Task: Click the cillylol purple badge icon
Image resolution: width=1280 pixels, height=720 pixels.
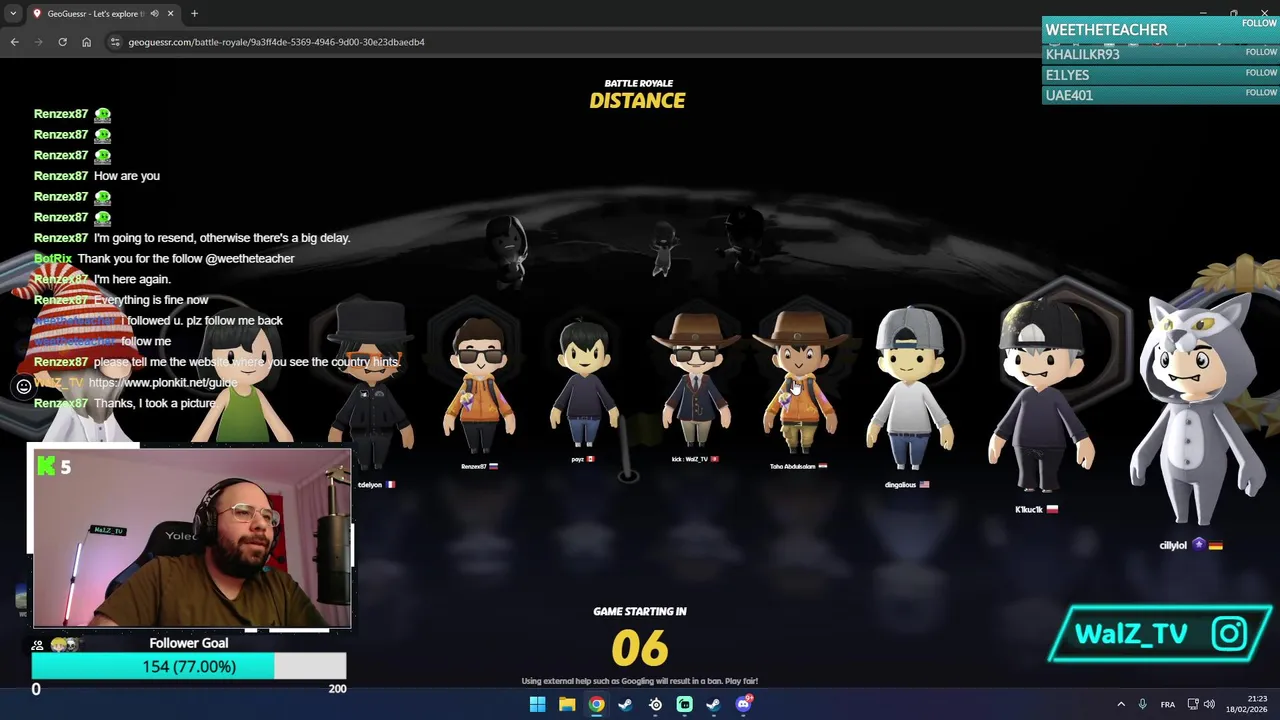Action: point(1198,545)
